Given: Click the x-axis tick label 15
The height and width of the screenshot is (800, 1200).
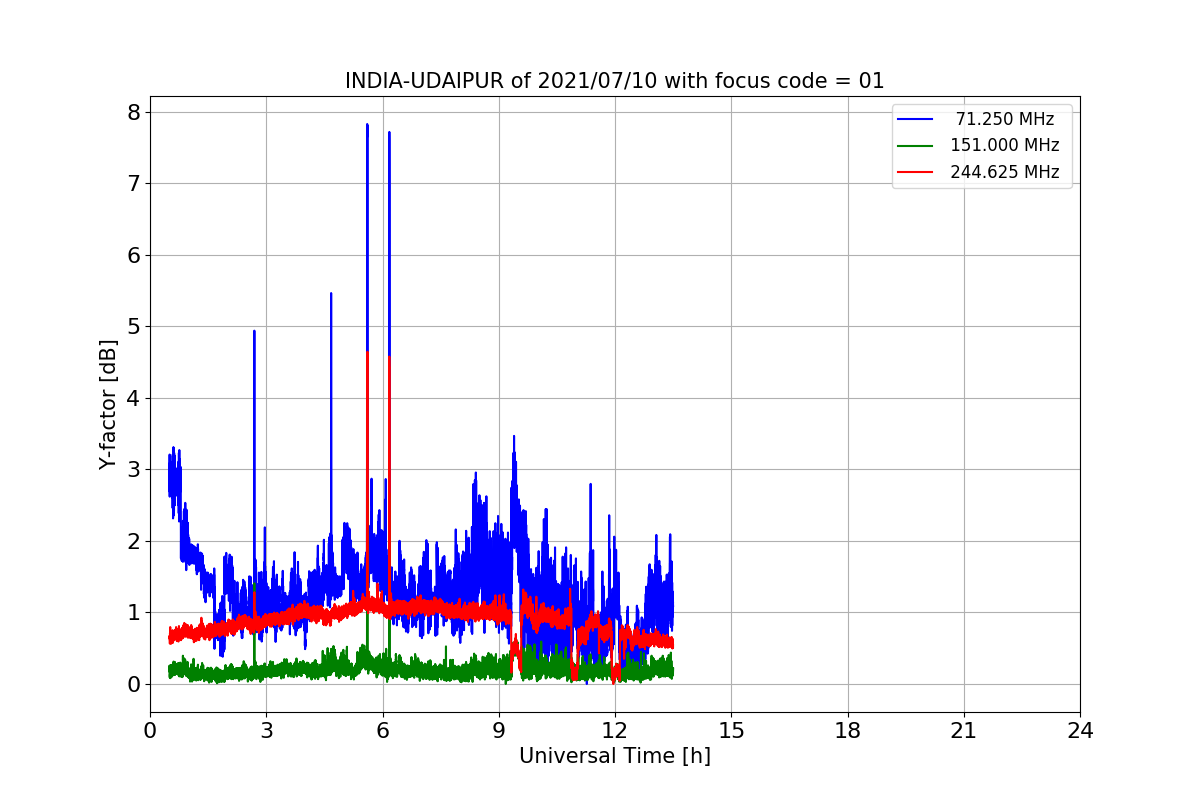Looking at the screenshot, I should pos(731,731).
